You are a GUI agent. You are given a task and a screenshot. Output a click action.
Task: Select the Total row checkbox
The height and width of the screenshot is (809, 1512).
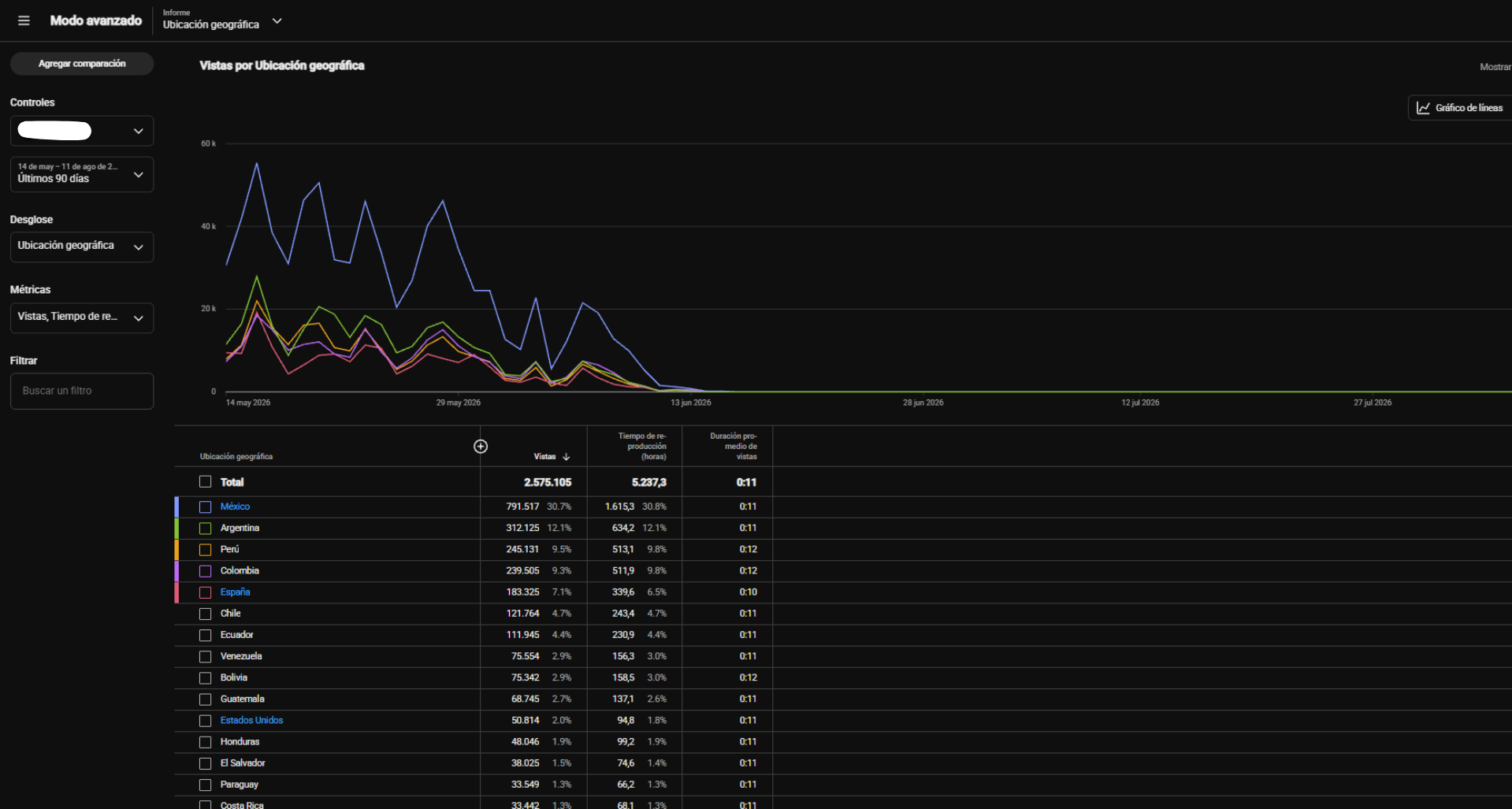206,482
